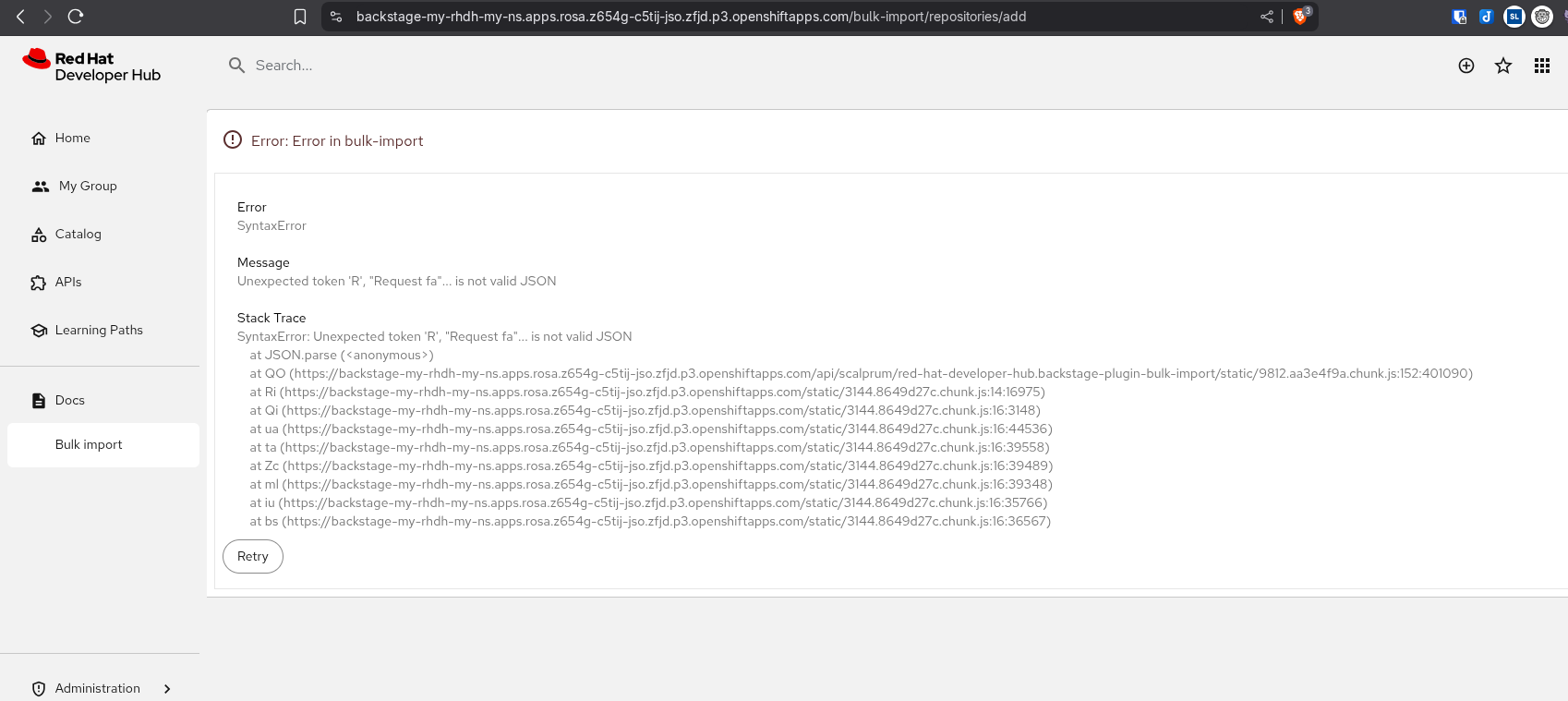
Task: Click the 'at Zc' stack trace line
Action: [651, 465]
